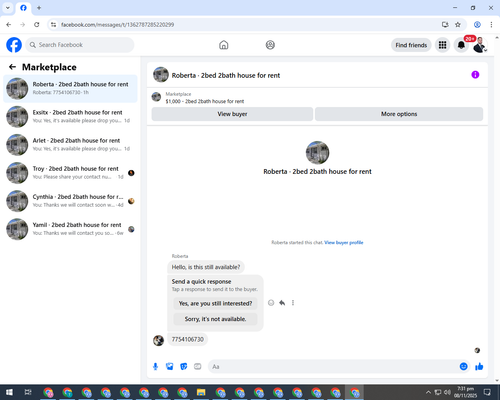This screenshot has height=400, width=500.
Task: Click the install app icon in address bar
Action: pos(445,25)
